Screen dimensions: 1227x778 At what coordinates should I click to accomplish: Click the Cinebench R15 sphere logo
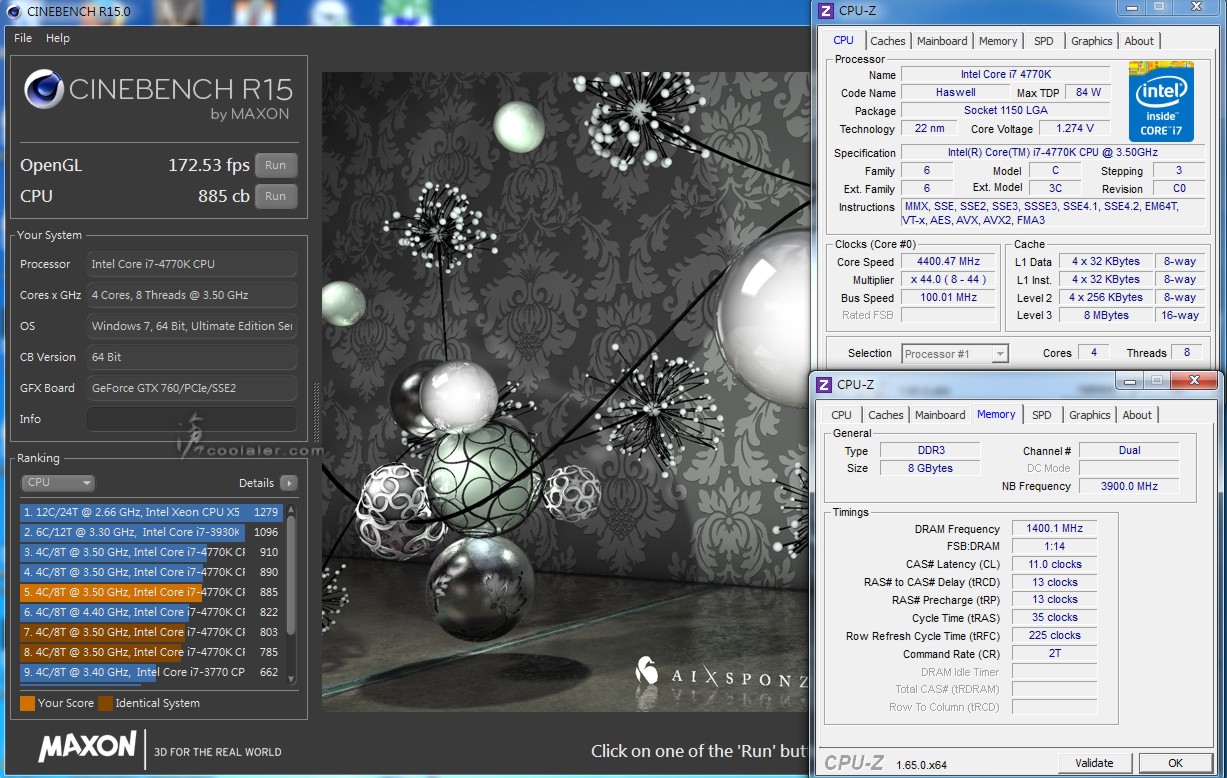point(43,92)
